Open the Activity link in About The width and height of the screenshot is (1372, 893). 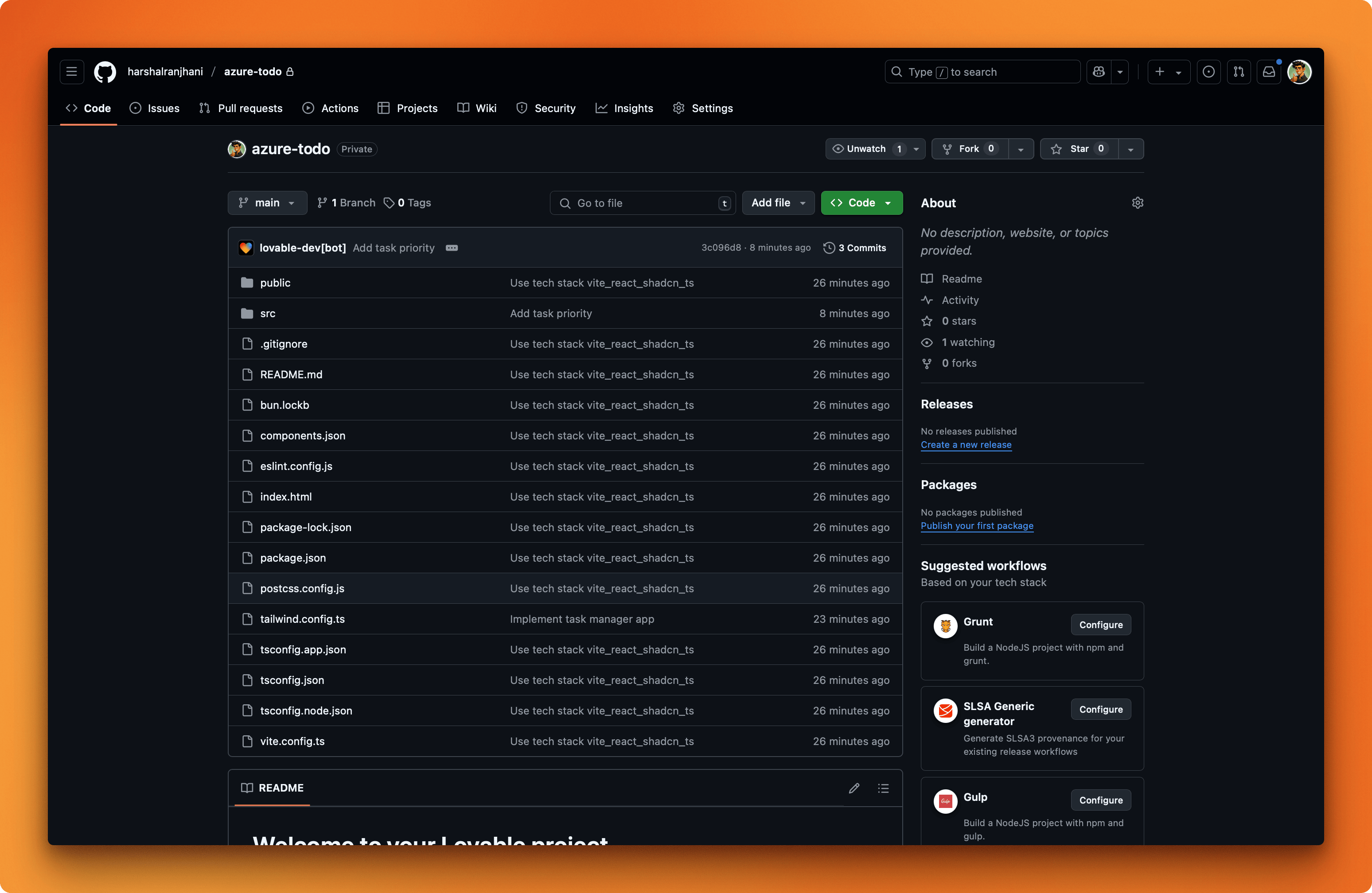960,300
